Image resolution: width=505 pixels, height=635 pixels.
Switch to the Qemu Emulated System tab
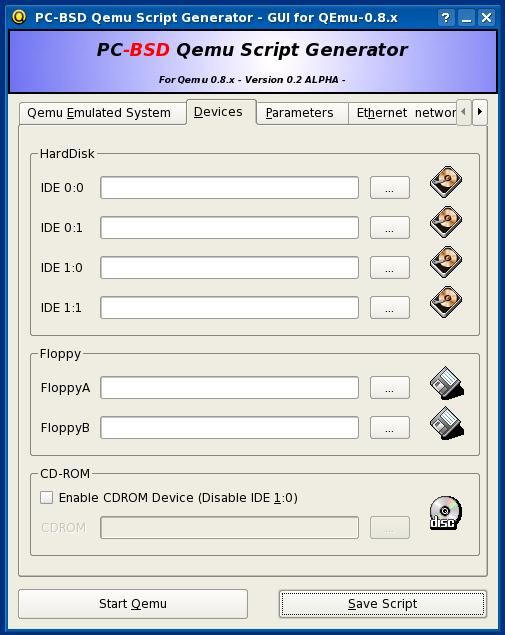102,113
